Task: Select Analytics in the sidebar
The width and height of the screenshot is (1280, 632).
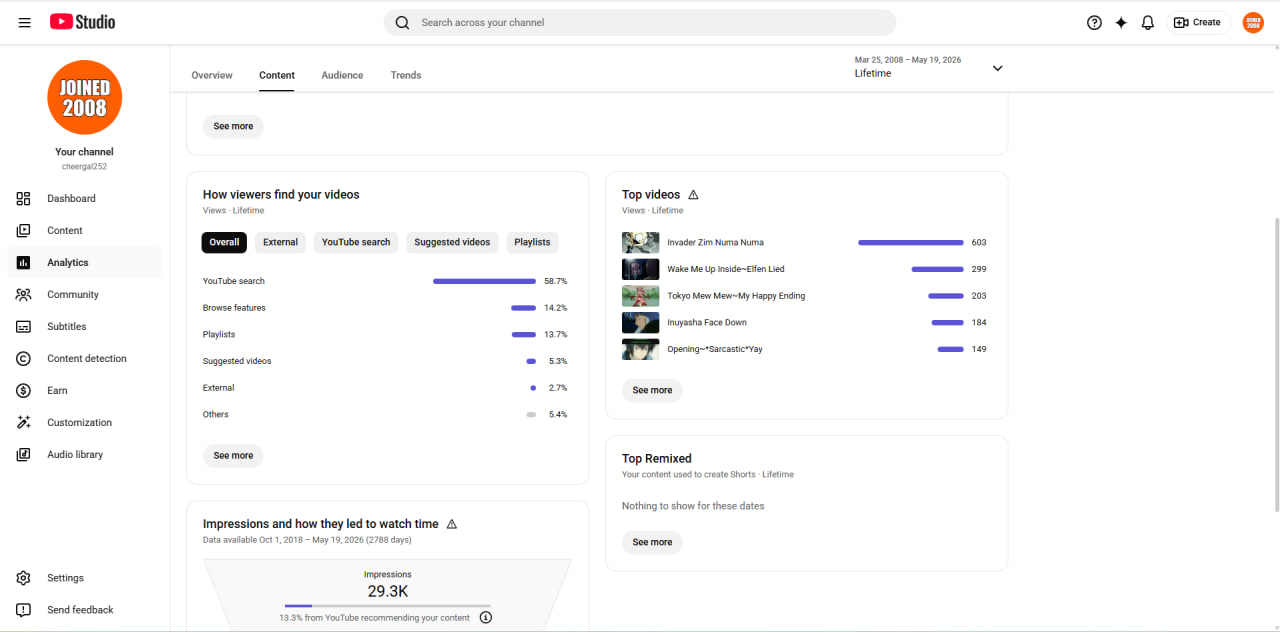Action: [x=84, y=263]
